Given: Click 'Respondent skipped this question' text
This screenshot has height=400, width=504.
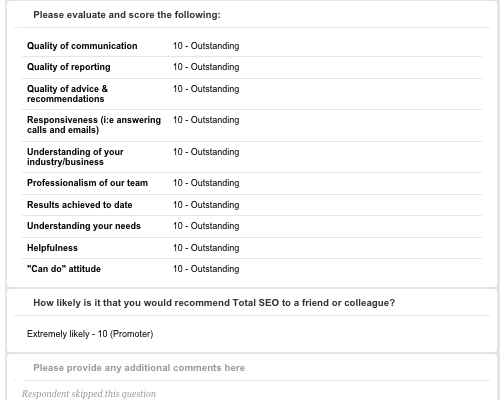Looking at the screenshot, I should point(89,394).
